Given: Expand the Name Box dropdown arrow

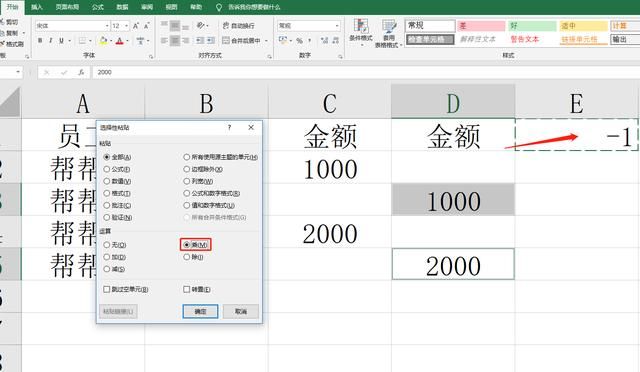Looking at the screenshot, I should [18, 72].
